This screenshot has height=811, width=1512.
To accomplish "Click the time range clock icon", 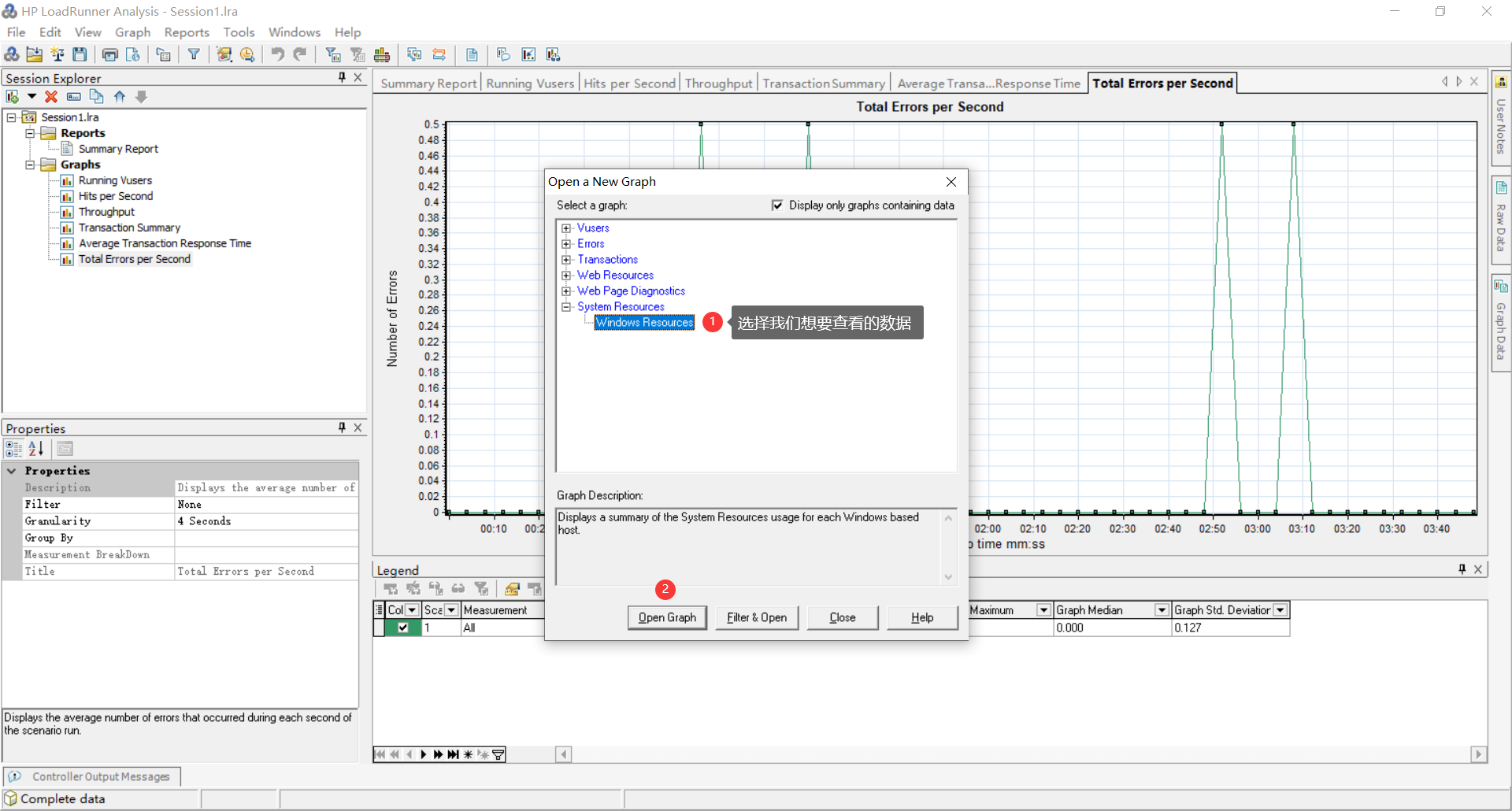I will pyautogui.click(x=247, y=54).
